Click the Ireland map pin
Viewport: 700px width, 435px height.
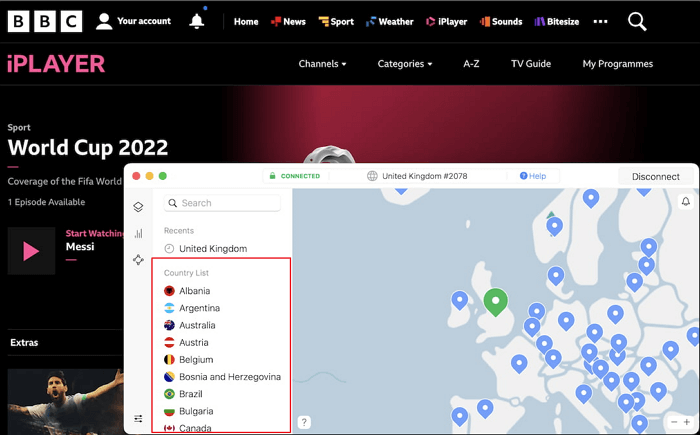[460, 300]
